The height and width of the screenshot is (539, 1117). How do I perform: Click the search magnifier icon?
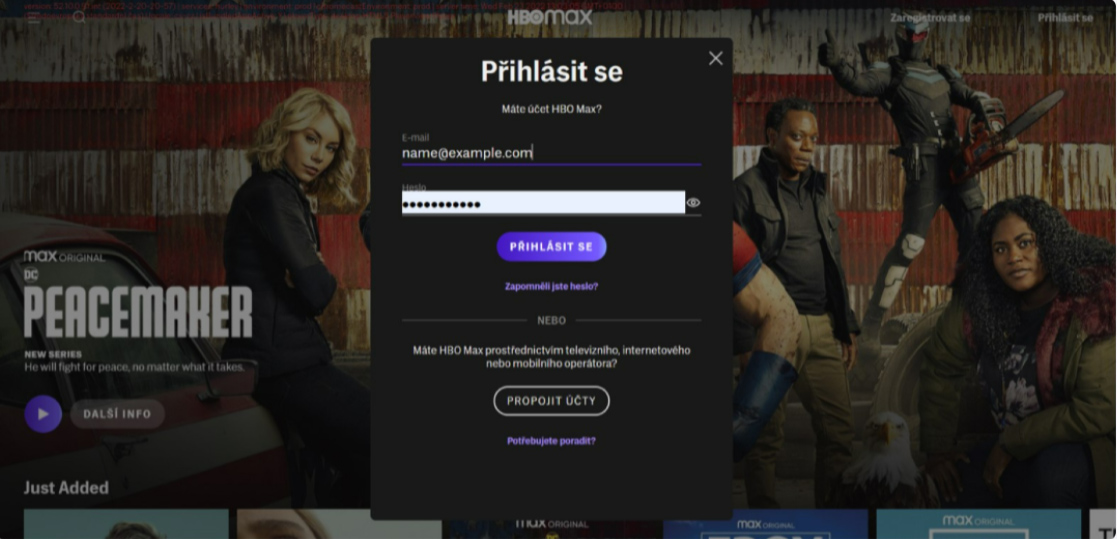pos(79,17)
